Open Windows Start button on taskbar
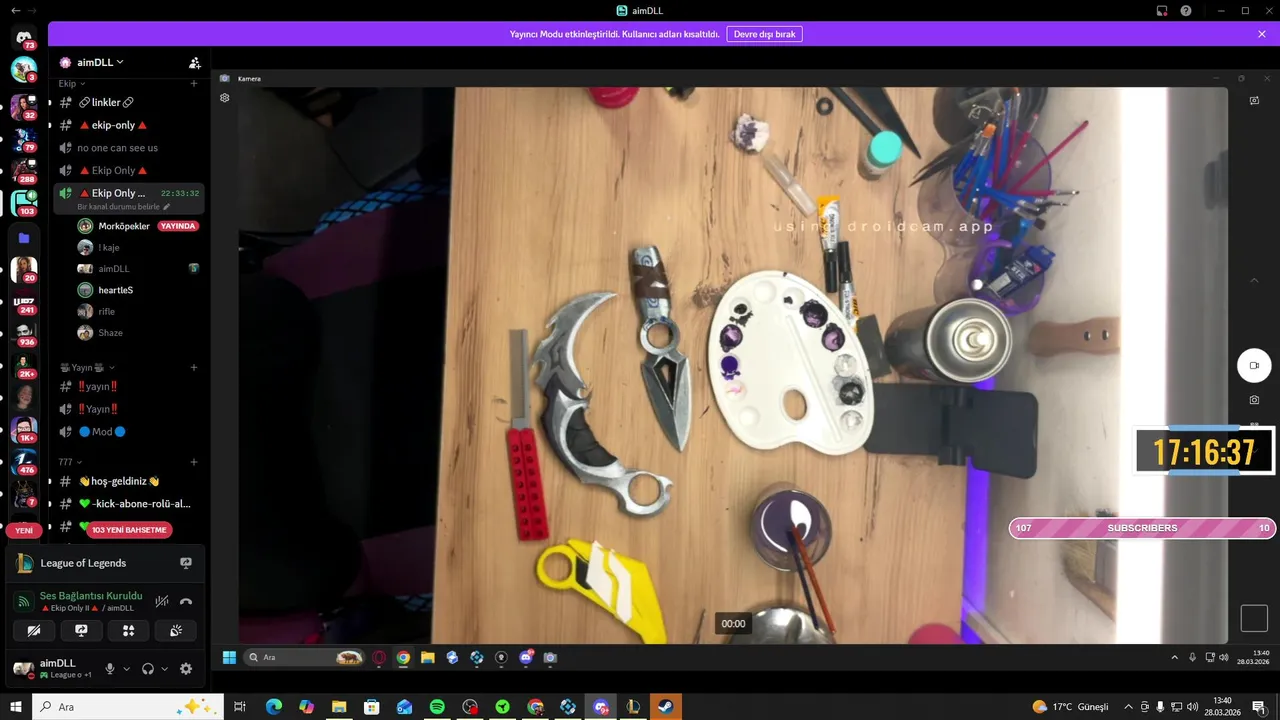Image resolution: width=1280 pixels, height=720 pixels. [16, 707]
